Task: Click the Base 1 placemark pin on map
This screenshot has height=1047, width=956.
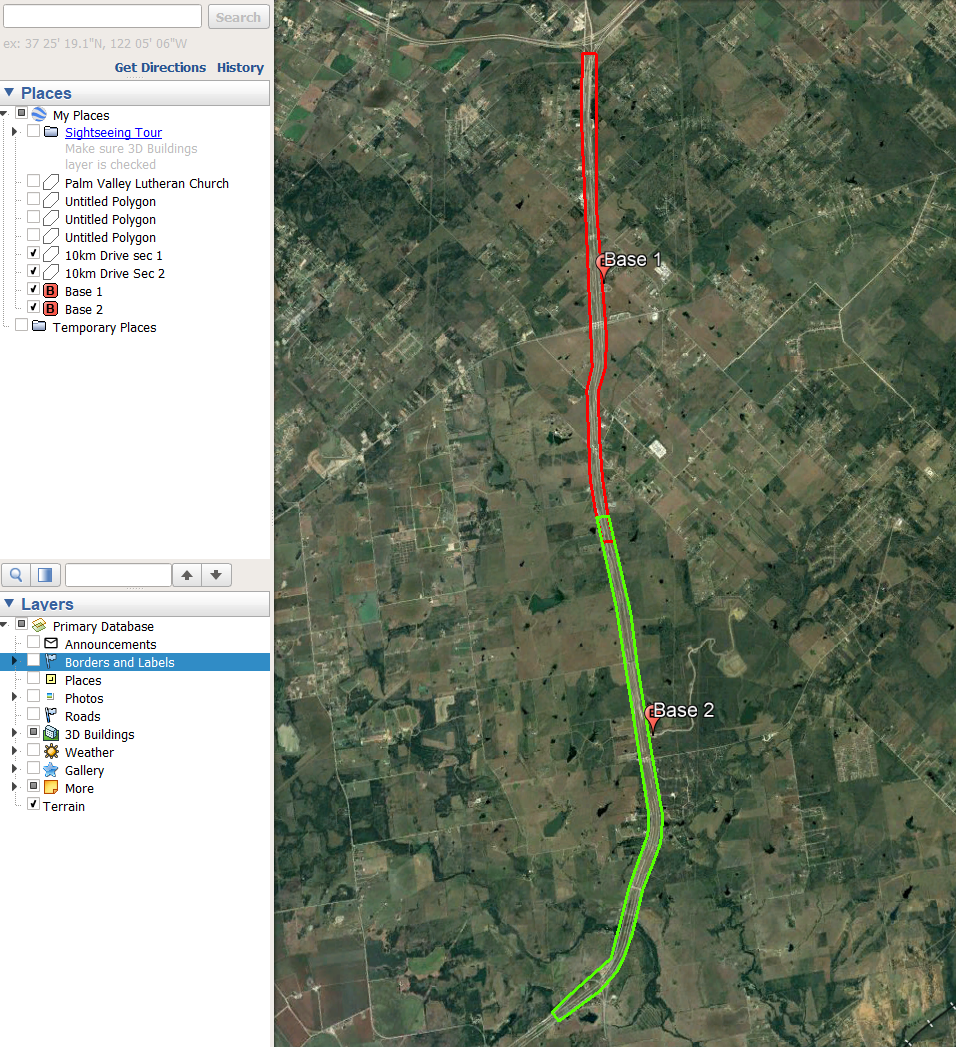Action: (603, 265)
